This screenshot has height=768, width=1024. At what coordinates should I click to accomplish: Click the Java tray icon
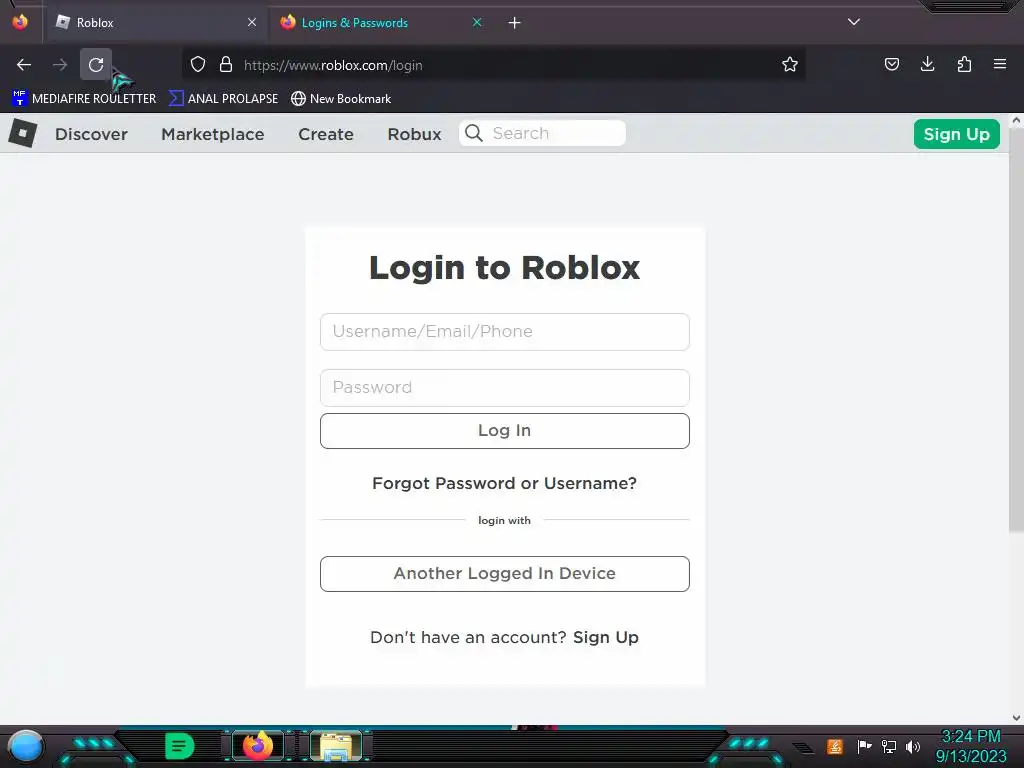click(835, 746)
